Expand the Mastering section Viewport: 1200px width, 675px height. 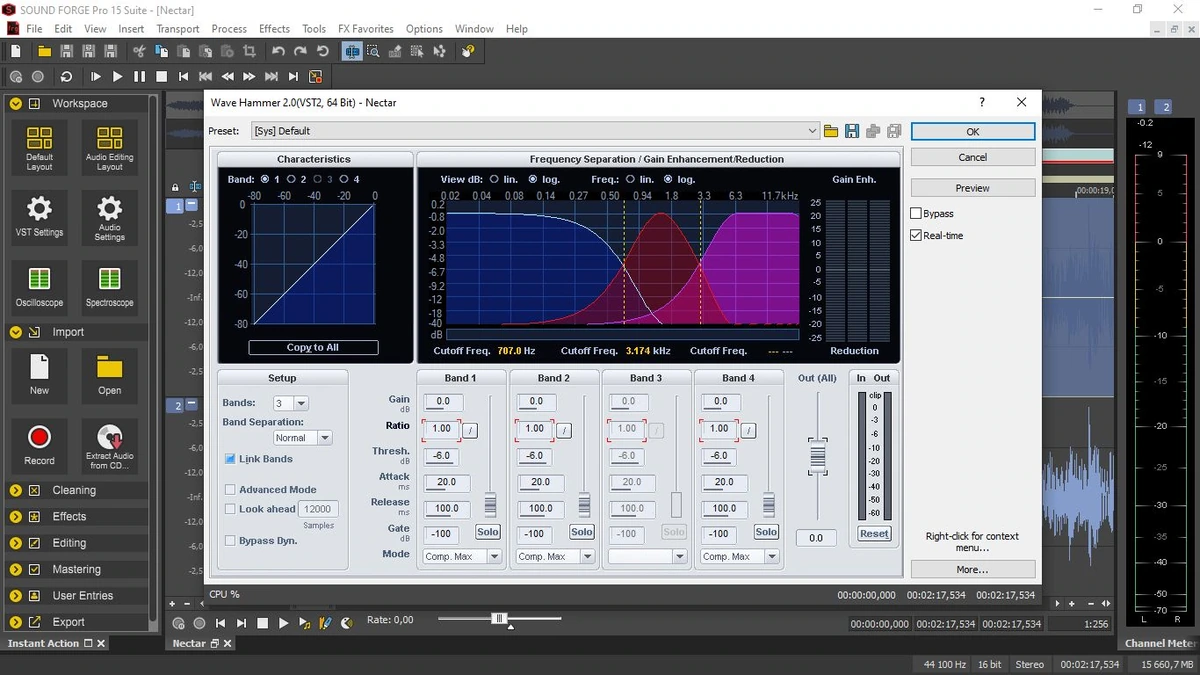[x=16, y=570]
